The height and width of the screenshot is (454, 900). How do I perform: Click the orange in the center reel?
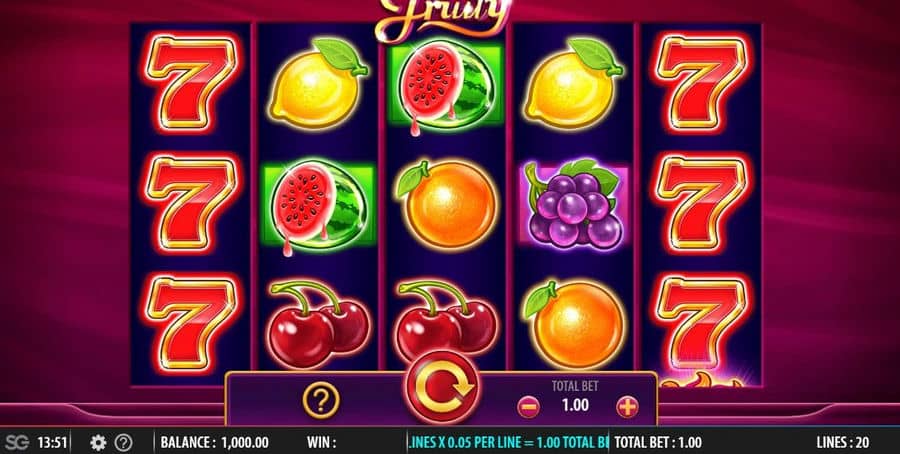(447, 204)
